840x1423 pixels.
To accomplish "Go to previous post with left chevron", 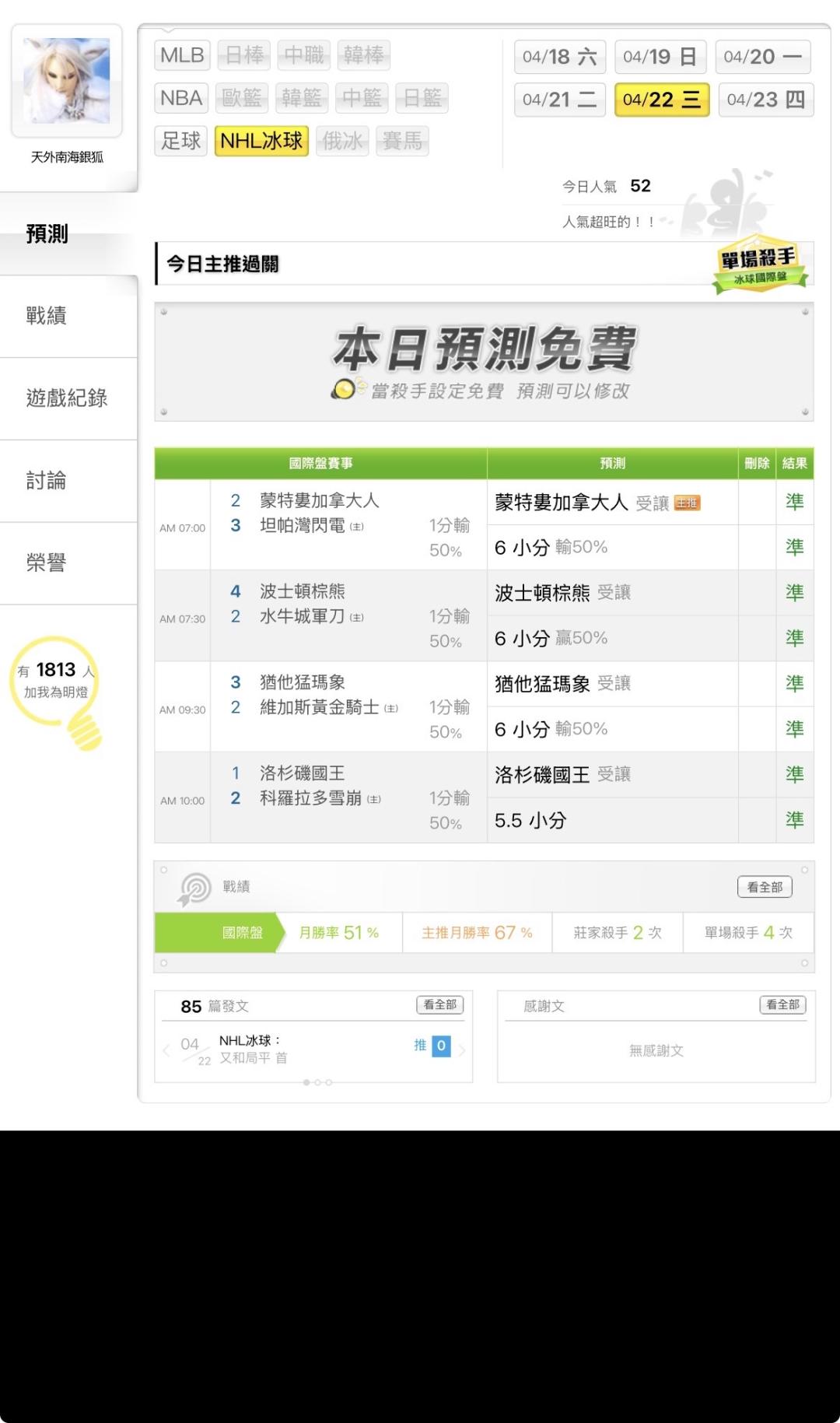I will (166, 1050).
